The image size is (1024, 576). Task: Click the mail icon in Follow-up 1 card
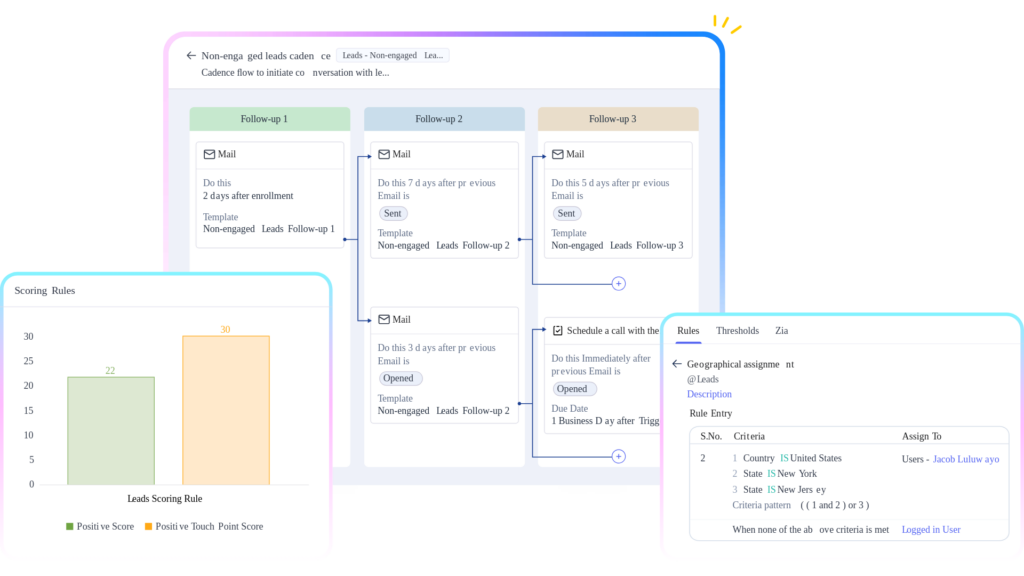(x=209, y=155)
